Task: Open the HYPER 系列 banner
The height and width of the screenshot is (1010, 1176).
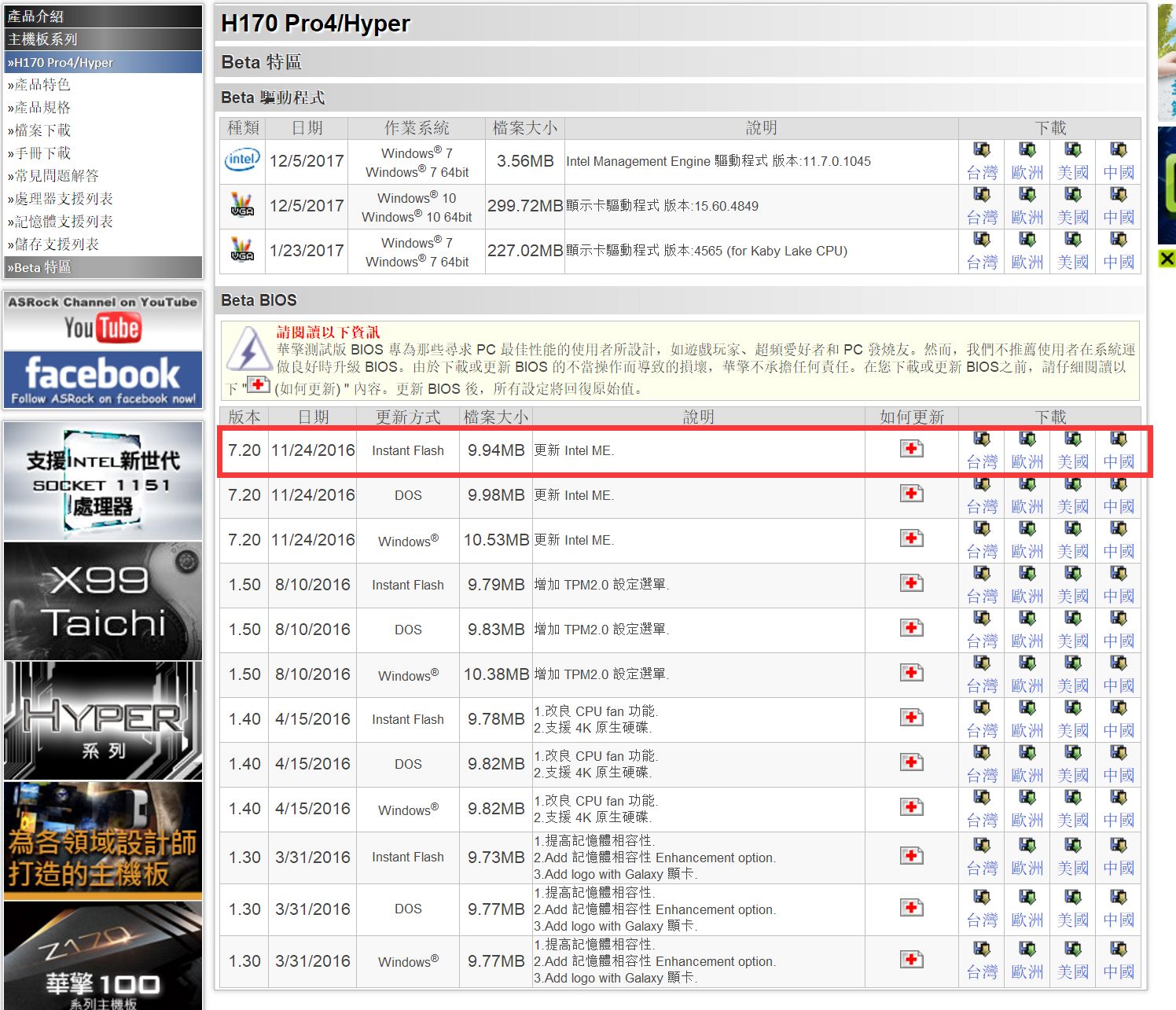Action: click(x=103, y=721)
